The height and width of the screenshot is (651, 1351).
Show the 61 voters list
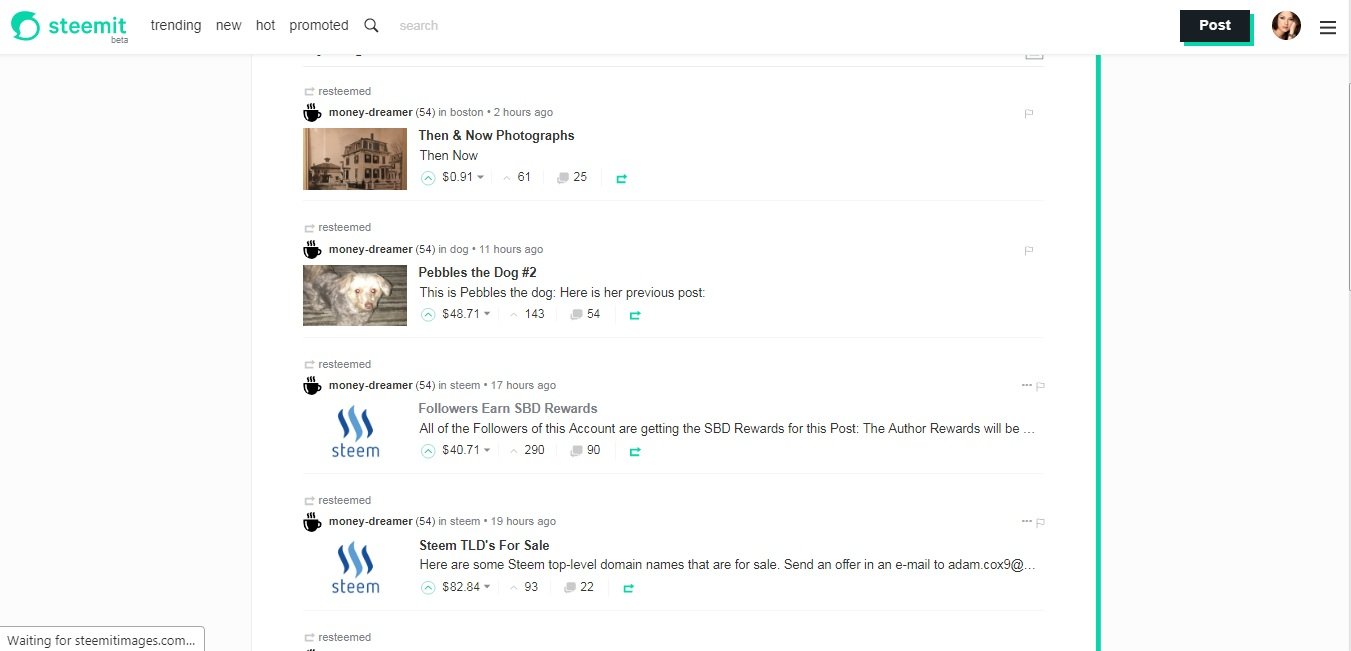pyautogui.click(x=517, y=177)
